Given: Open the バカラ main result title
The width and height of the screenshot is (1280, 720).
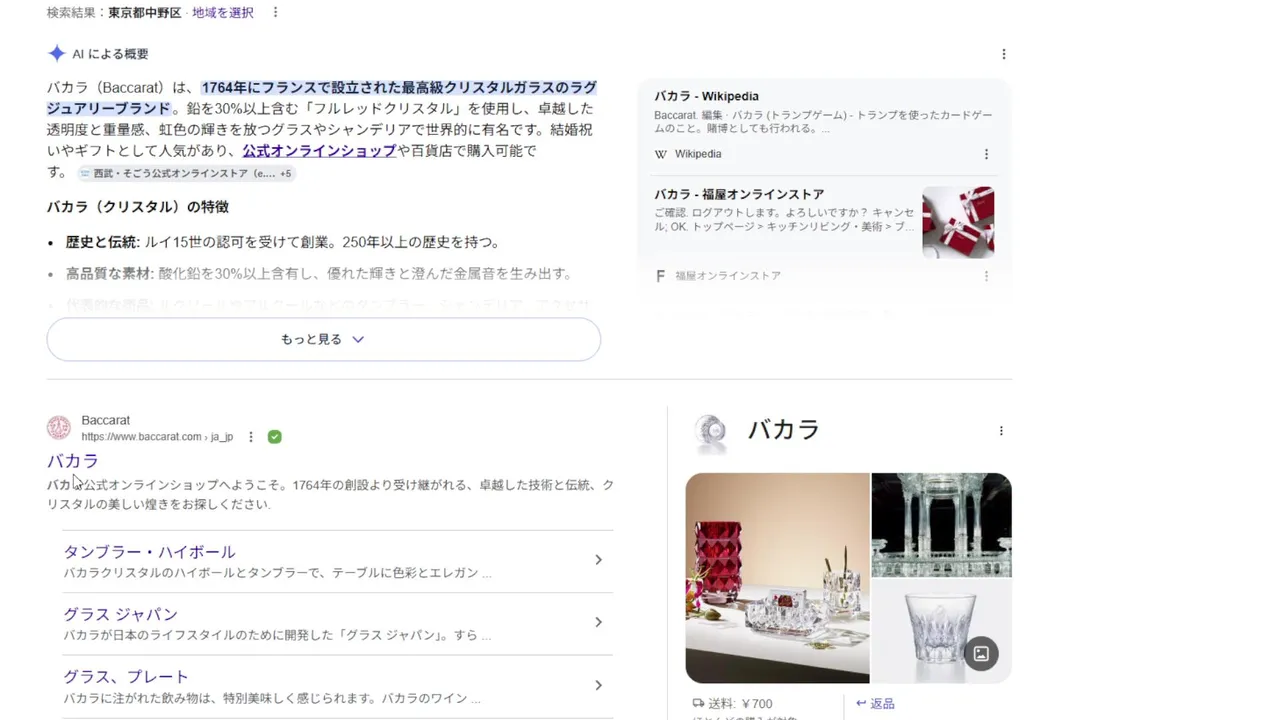Looking at the screenshot, I should (x=73, y=461).
